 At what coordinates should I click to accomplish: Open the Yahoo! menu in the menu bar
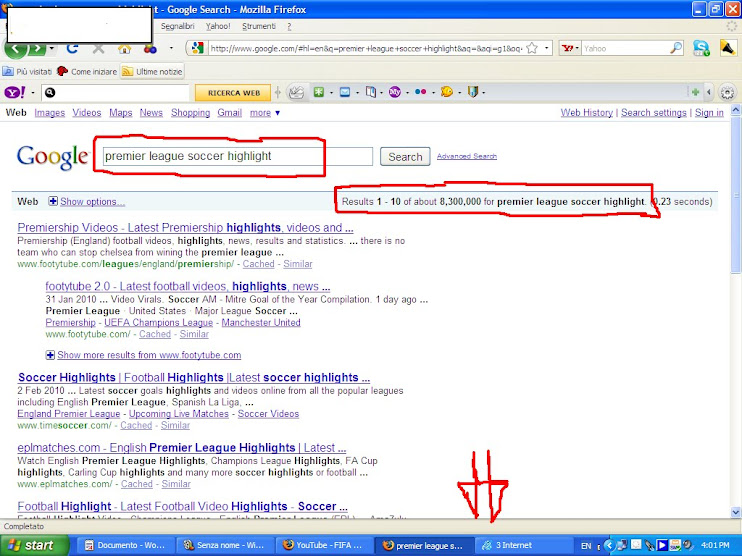[218, 26]
